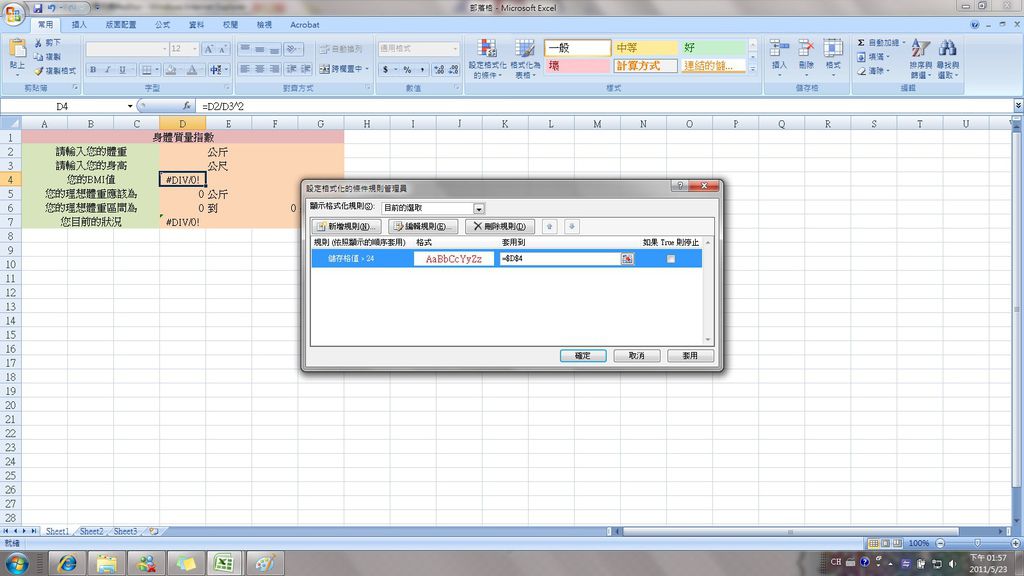1024x576 pixels.
Task: Expand the show formatting rules dropdown
Action: click(479, 208)
